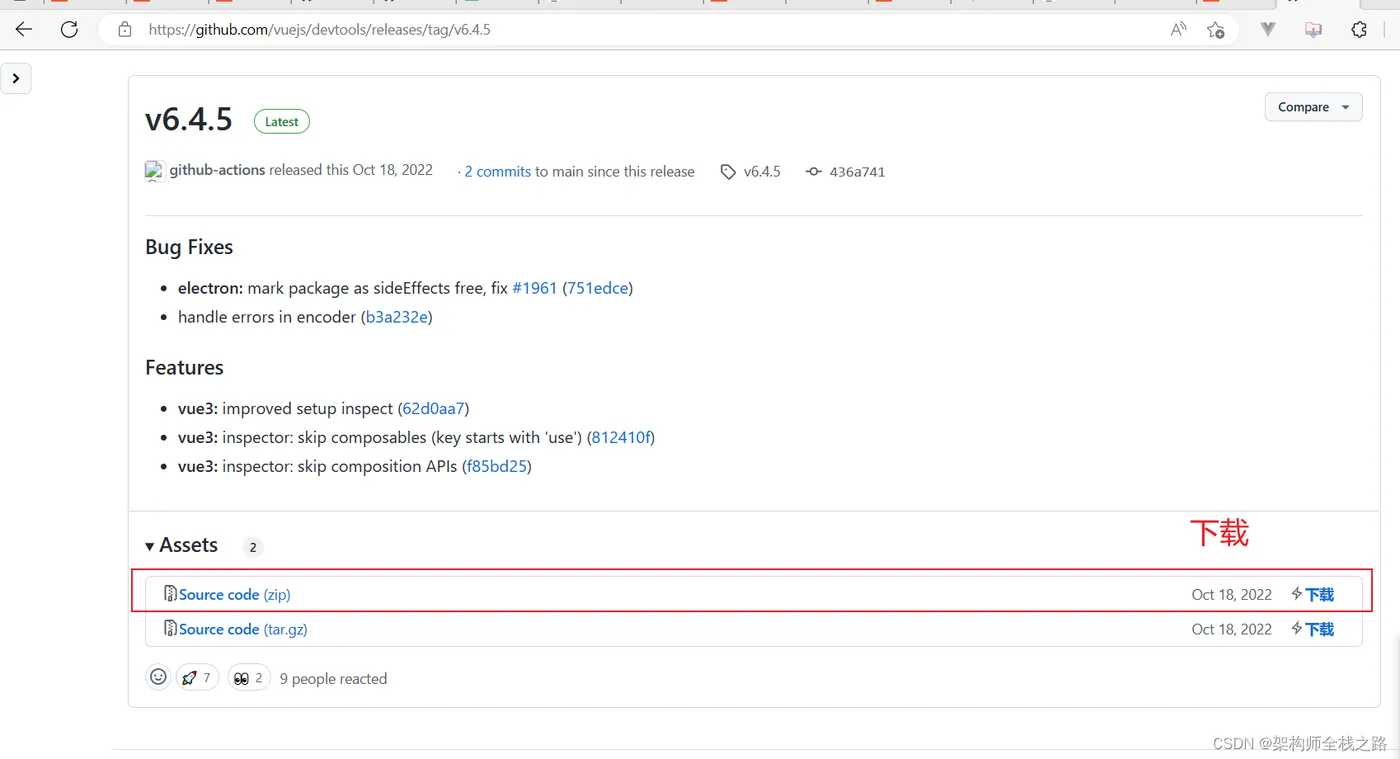The height and width of the screenshot is (759, 1400).
Task: Open the github-actions author link
Action: tap(217, 170)
